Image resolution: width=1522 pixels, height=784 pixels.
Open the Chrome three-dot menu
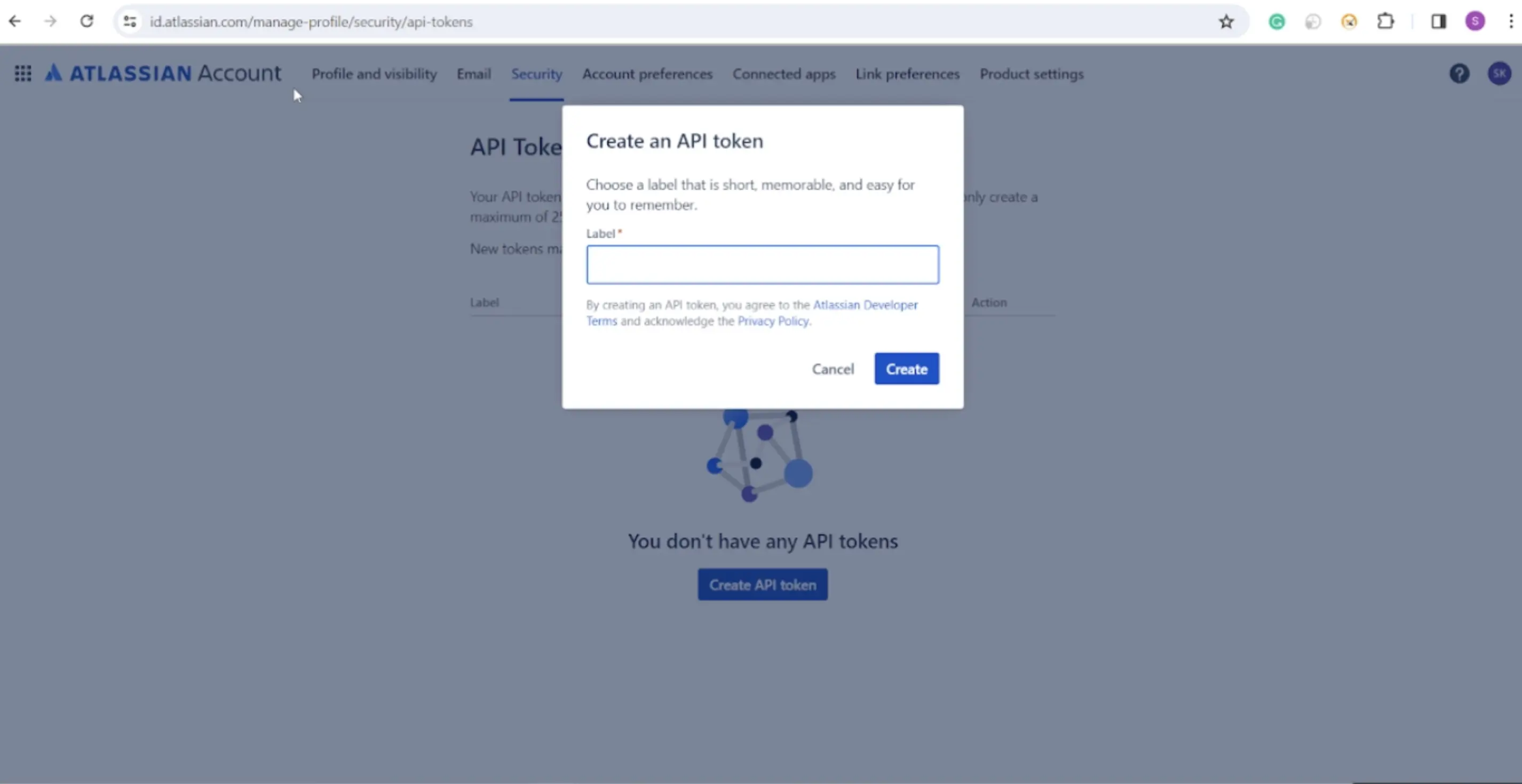point(1511,22)
